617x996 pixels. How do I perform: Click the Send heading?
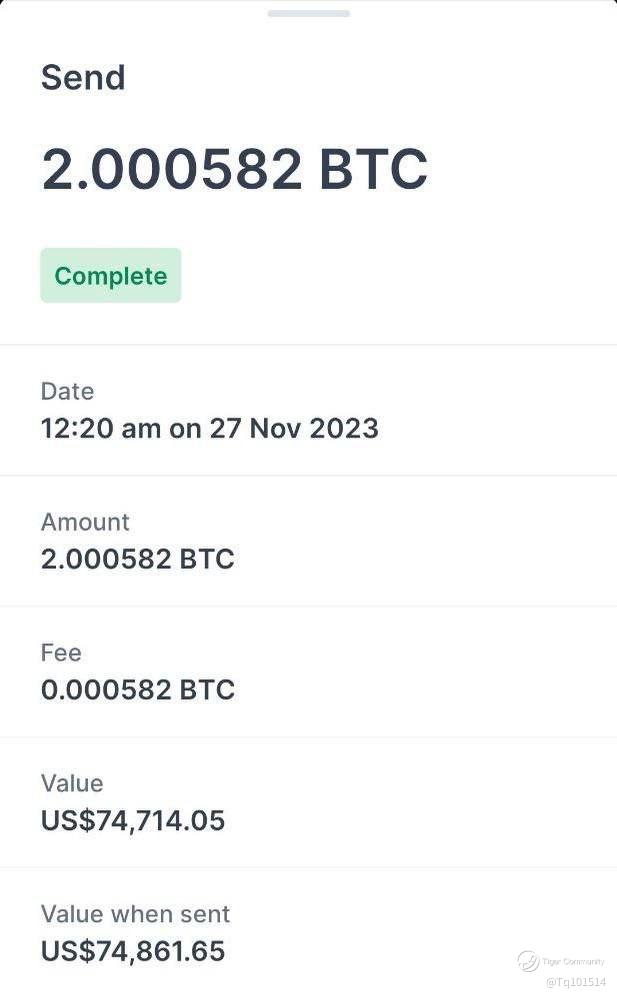pyautogui.click(x=83, y=78)
